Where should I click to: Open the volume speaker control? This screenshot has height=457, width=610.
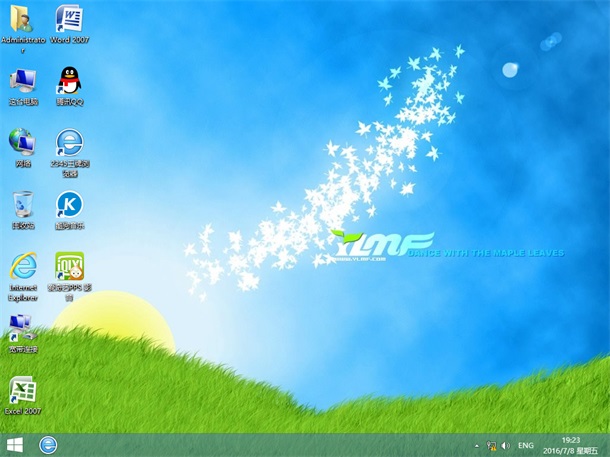pyautogui.click(x=505, y=445)
